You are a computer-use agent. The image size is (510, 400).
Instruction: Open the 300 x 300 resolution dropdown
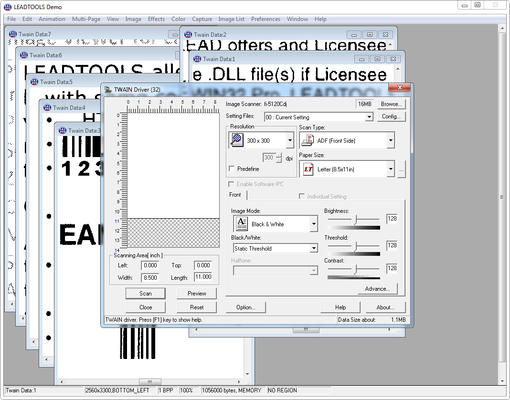coord(290,140)
